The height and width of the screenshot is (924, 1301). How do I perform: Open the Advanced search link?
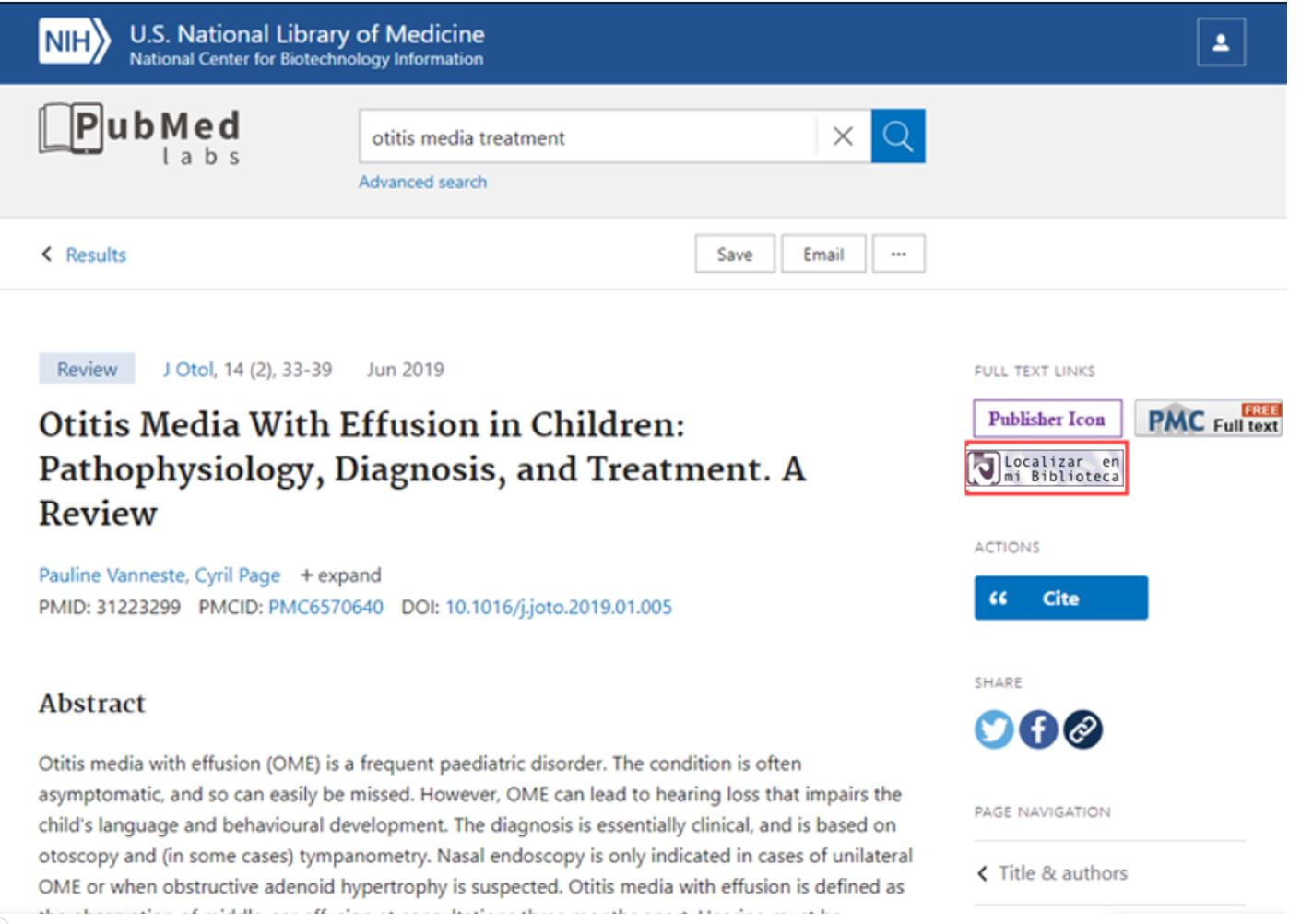[x=422, y=182]
